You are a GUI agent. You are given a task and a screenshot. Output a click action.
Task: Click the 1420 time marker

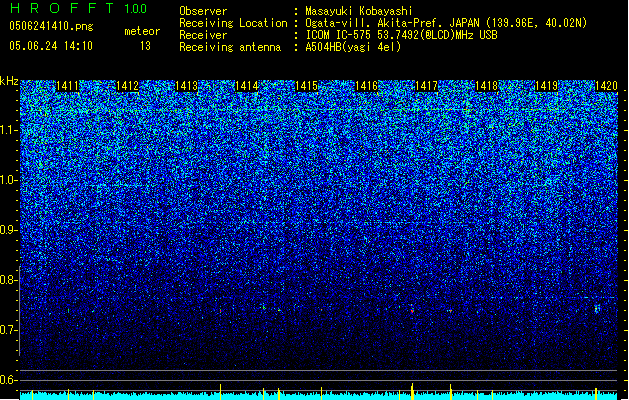[x=606, y=86]
